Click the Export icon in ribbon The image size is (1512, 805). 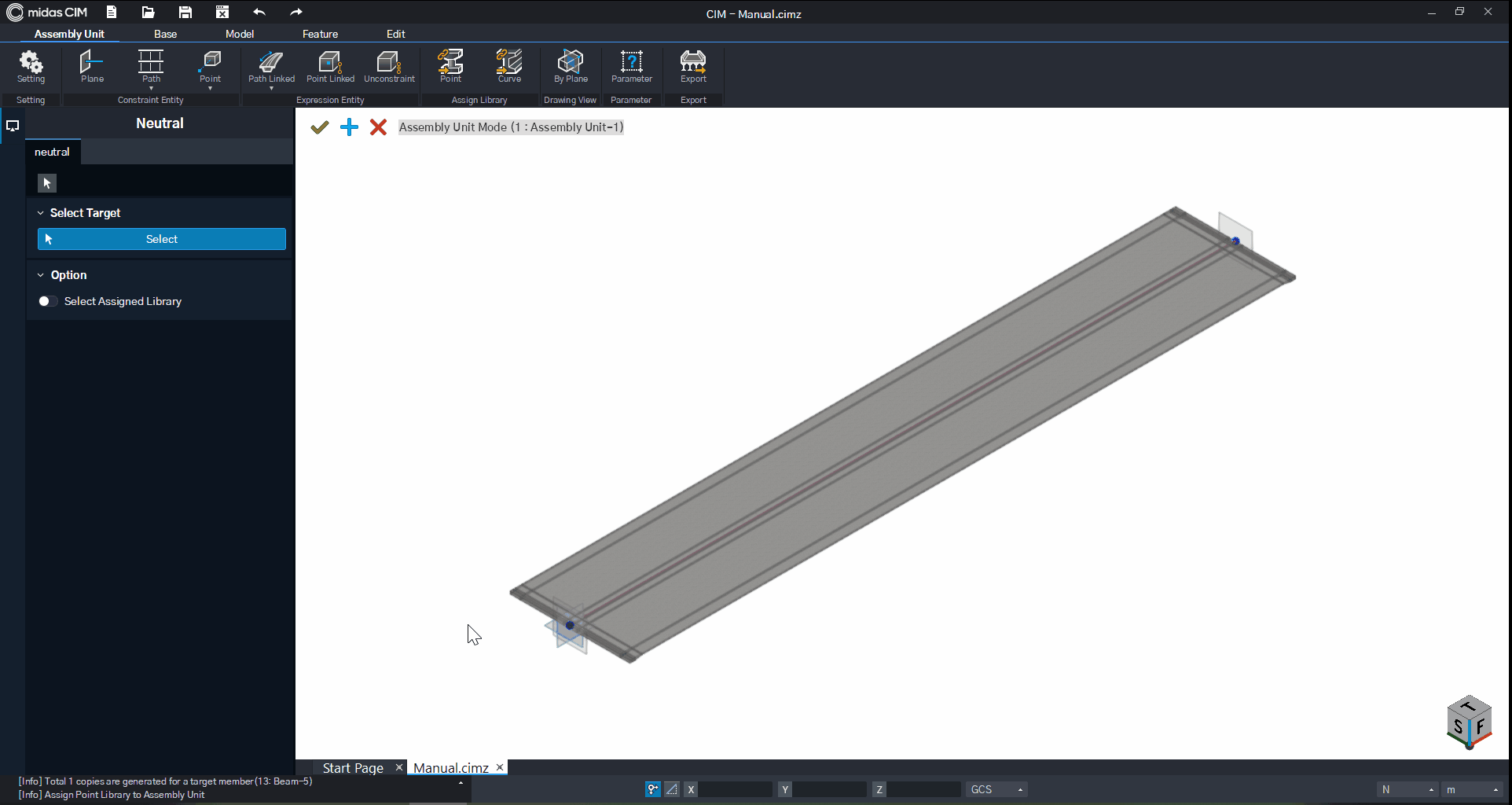click(x=693, y=66)
